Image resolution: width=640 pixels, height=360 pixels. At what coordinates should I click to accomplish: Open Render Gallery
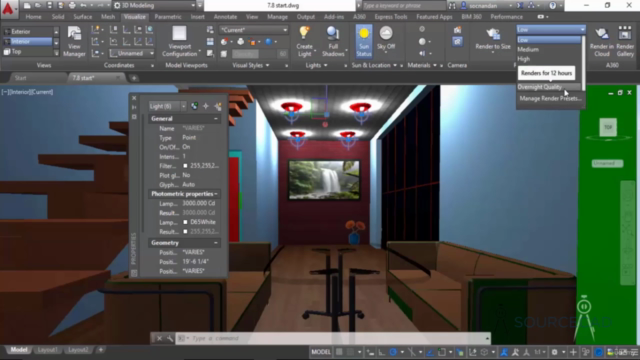[x=625, y=41]
